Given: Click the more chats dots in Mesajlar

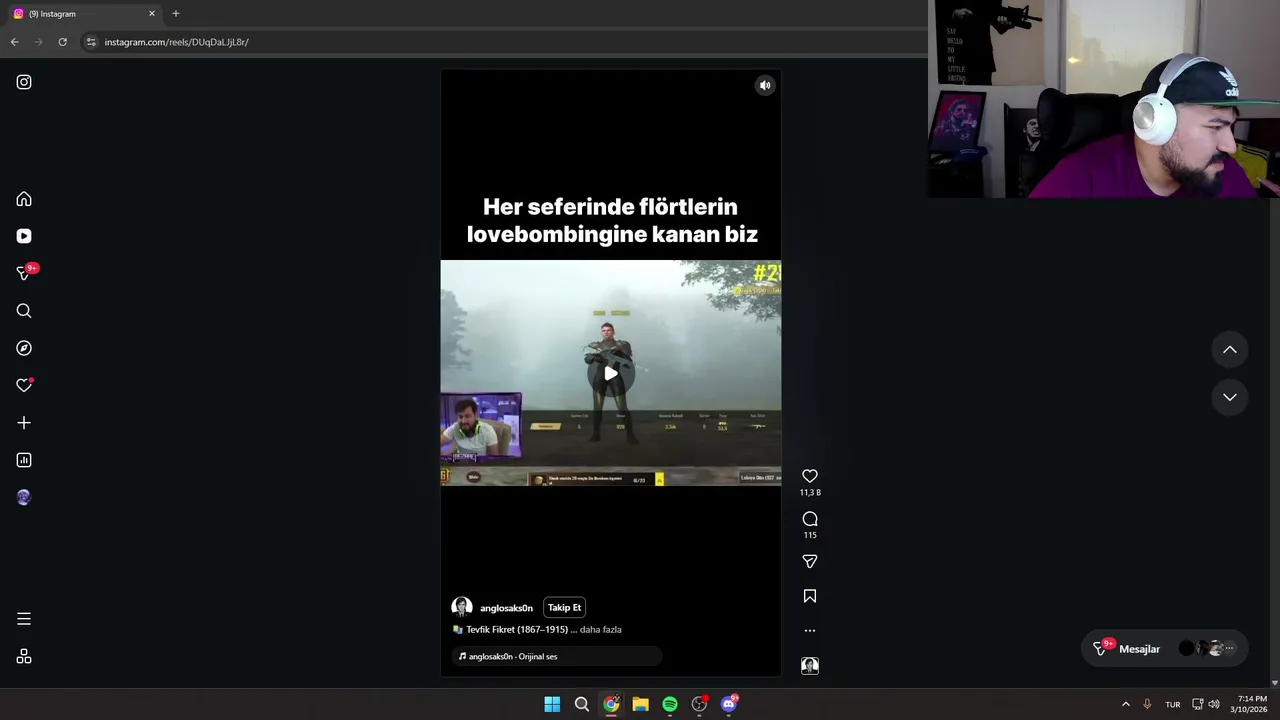Looking at the screenshot, I should pos(1230,649).
